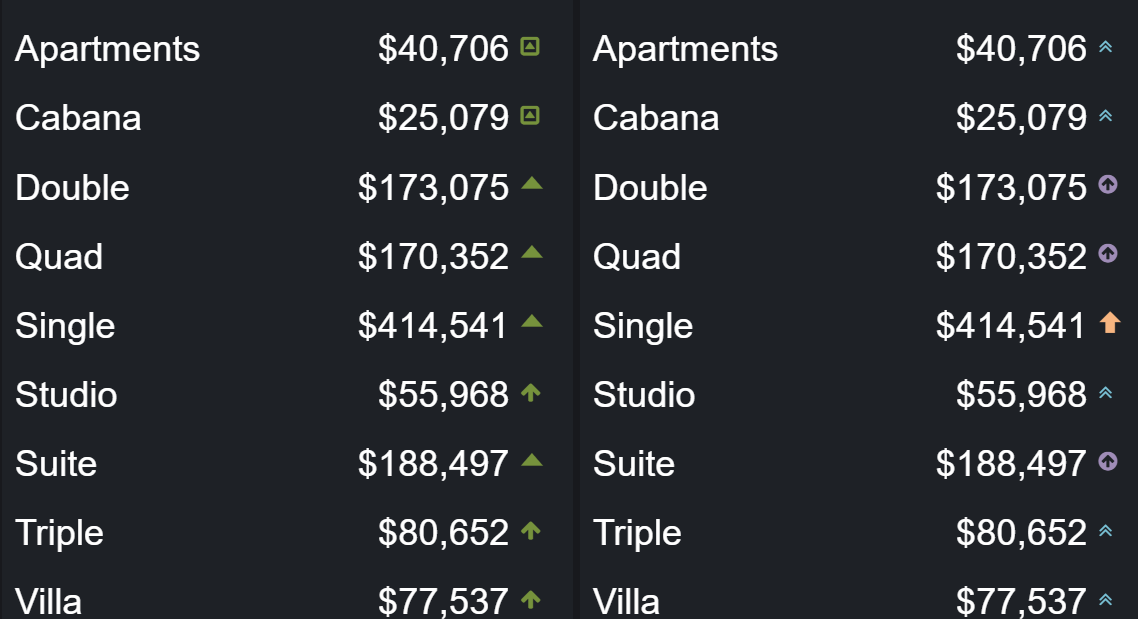The image size is (1138, 619).
Task: Click the purple circled arrow beside Quad in the right table
Action: (1108, 253)
